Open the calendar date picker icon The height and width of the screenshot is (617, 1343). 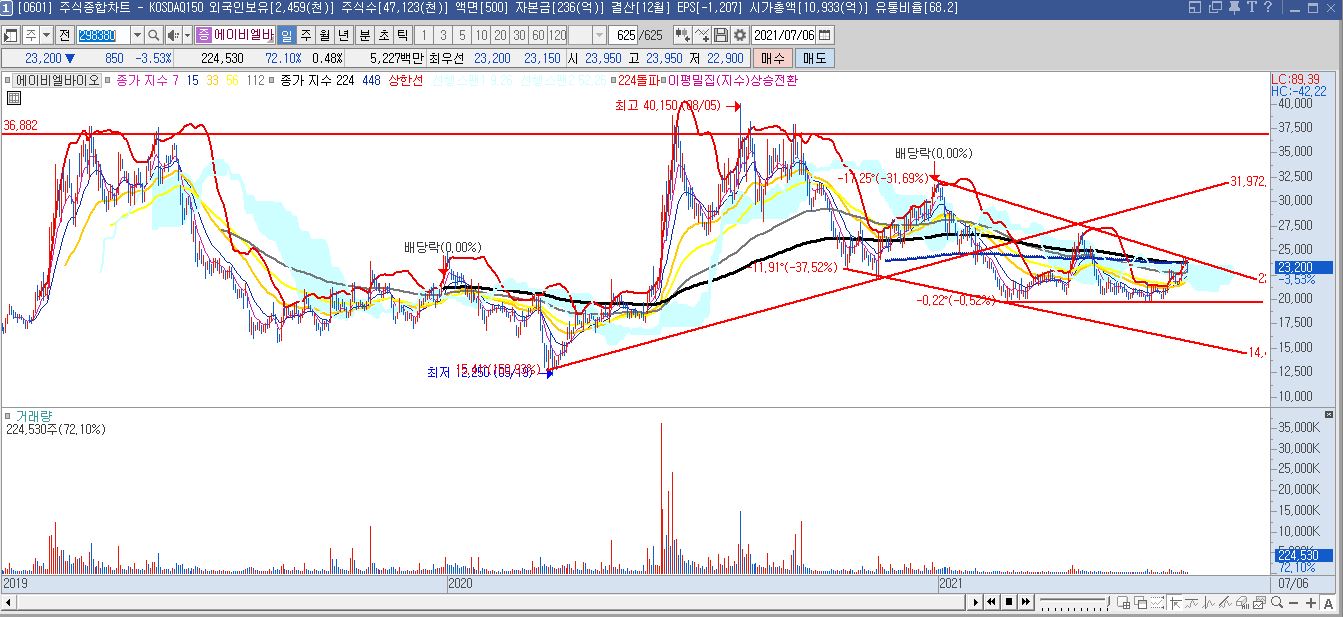tap(826, 35)
